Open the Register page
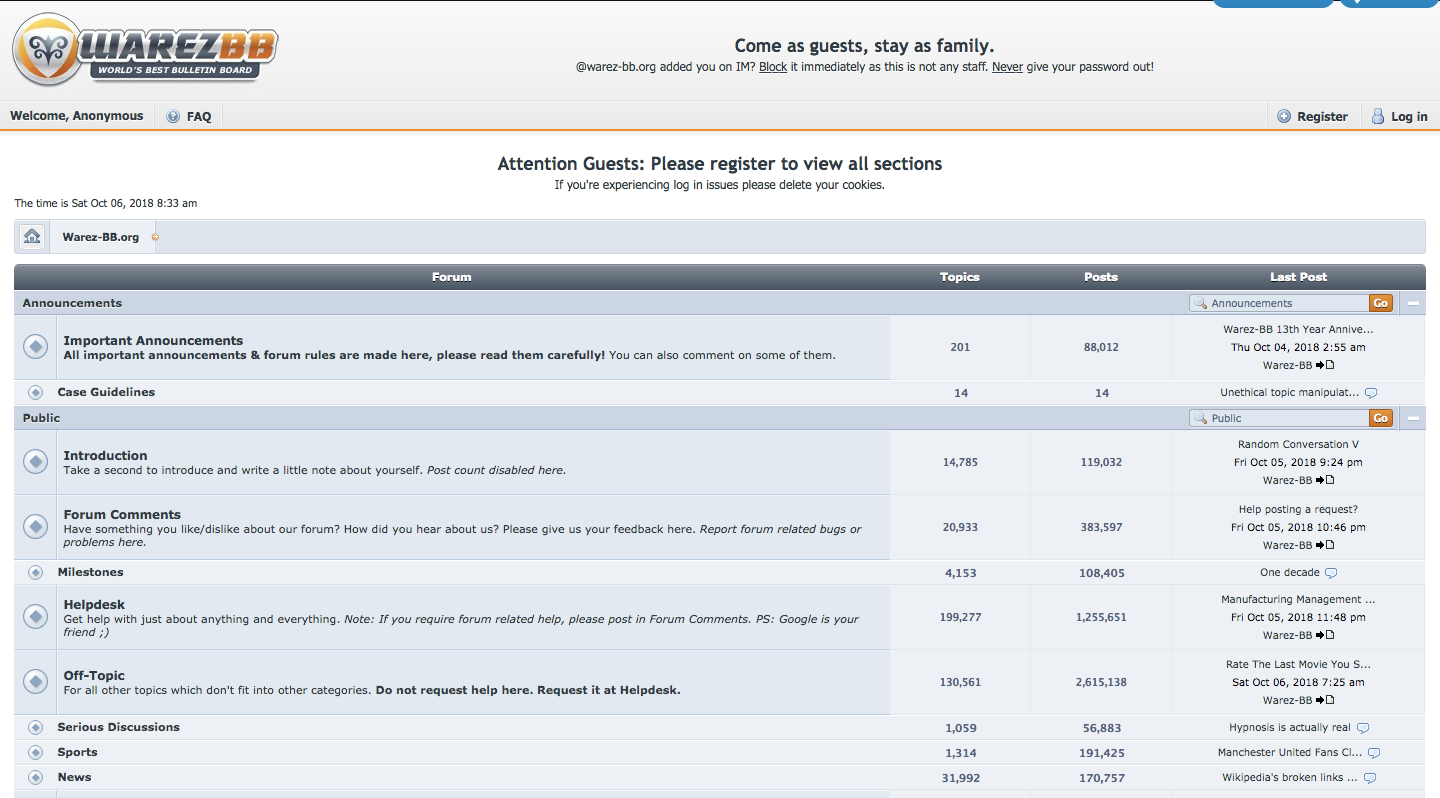 pos(1322,116)
